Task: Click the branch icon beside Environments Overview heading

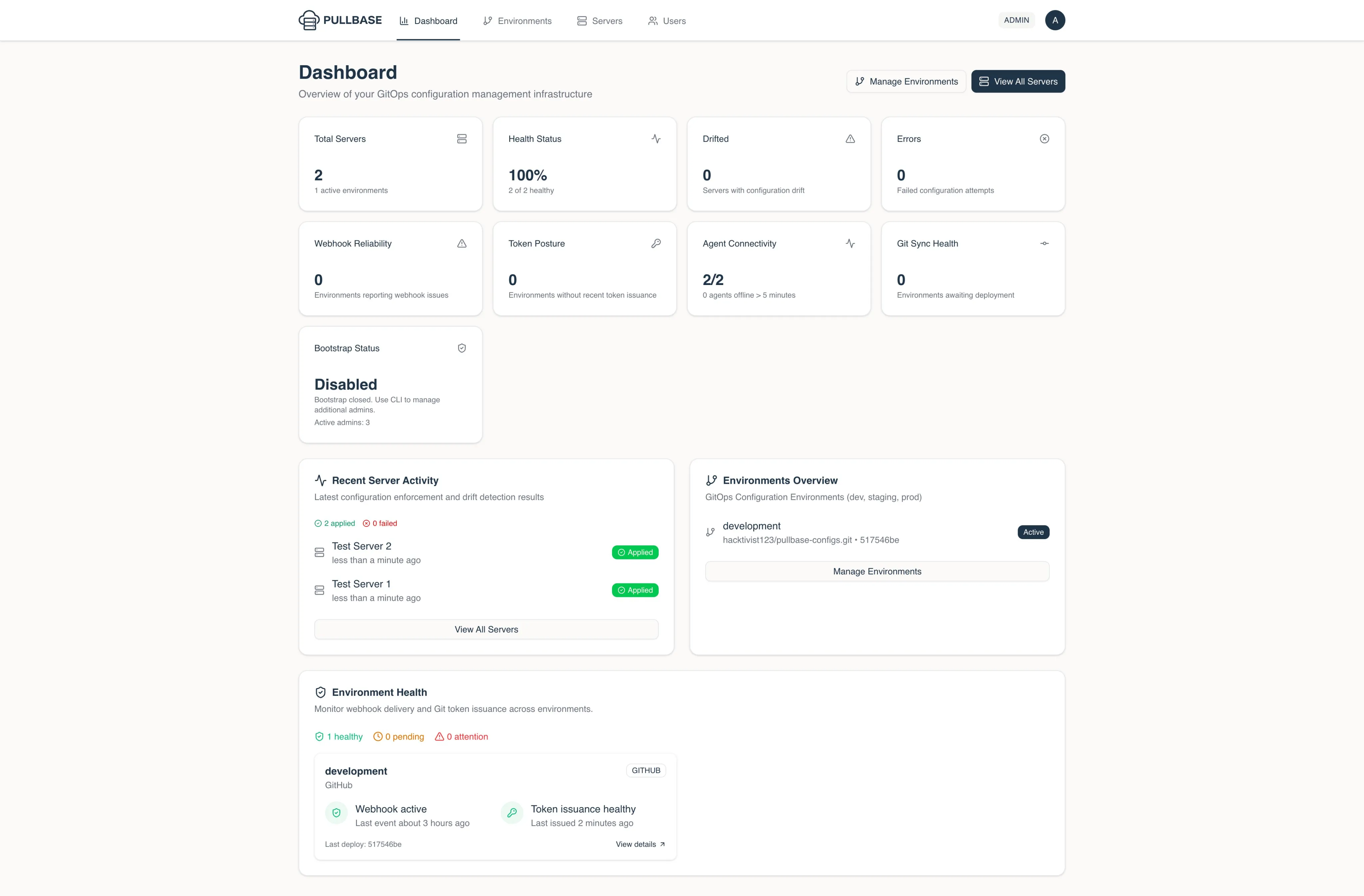Action: [712, 480]
